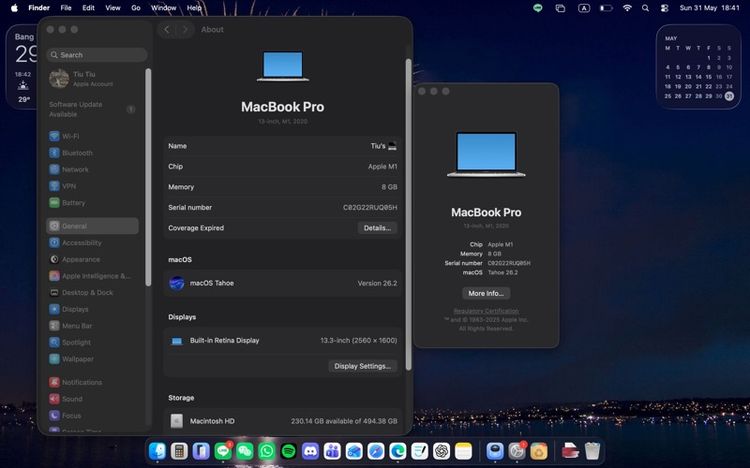The width and height of the screenshot is (750, 468).
Task: Launch Discord from the Dock
Action: [x=310, y=451]
